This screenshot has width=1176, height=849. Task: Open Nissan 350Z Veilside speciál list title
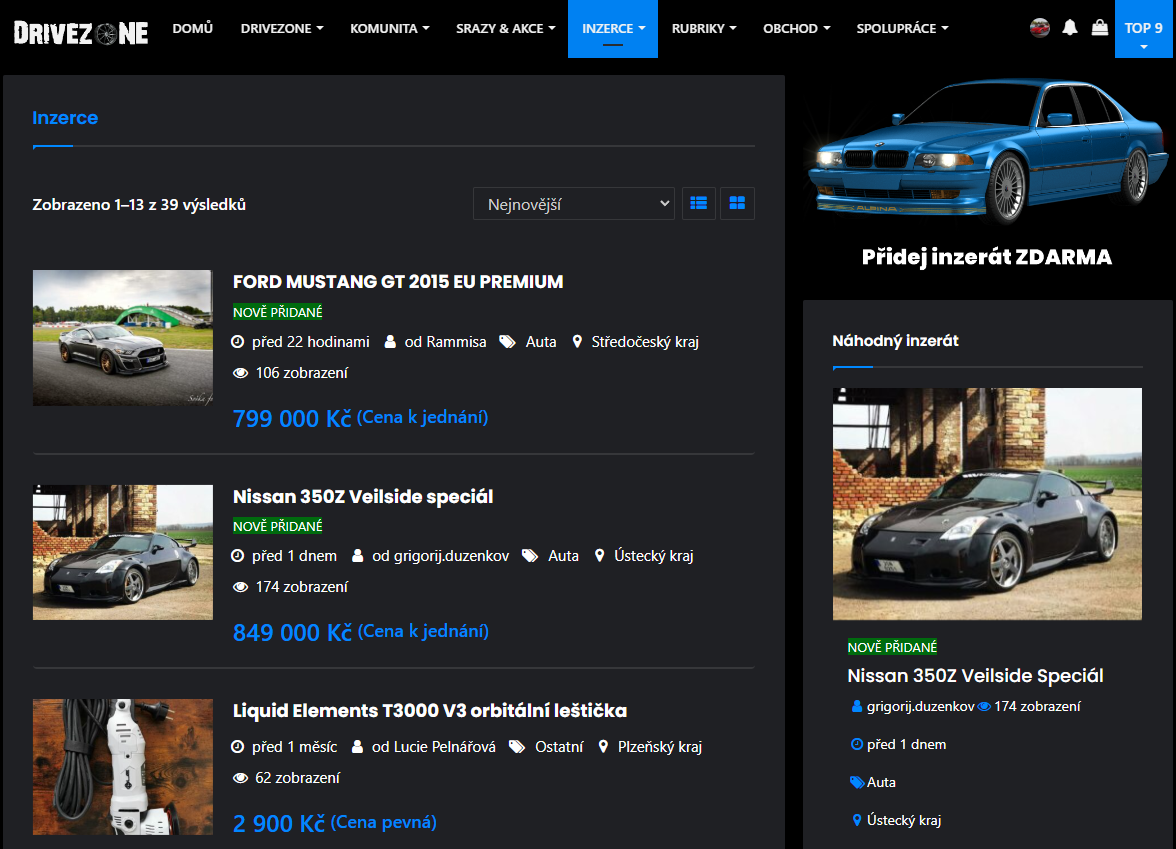tap(363, 496)
